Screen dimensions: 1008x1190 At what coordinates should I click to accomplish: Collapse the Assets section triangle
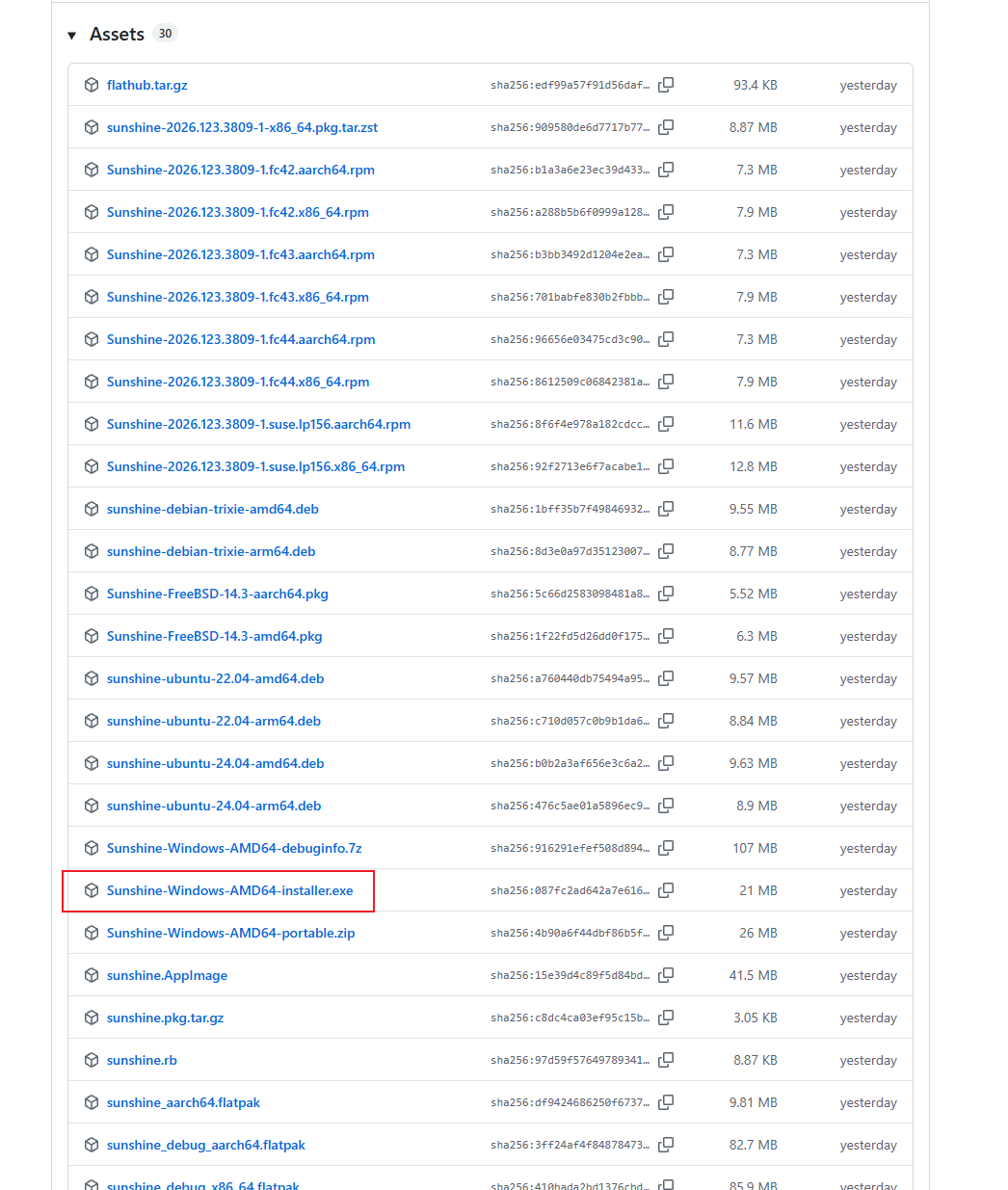[71, 36]
